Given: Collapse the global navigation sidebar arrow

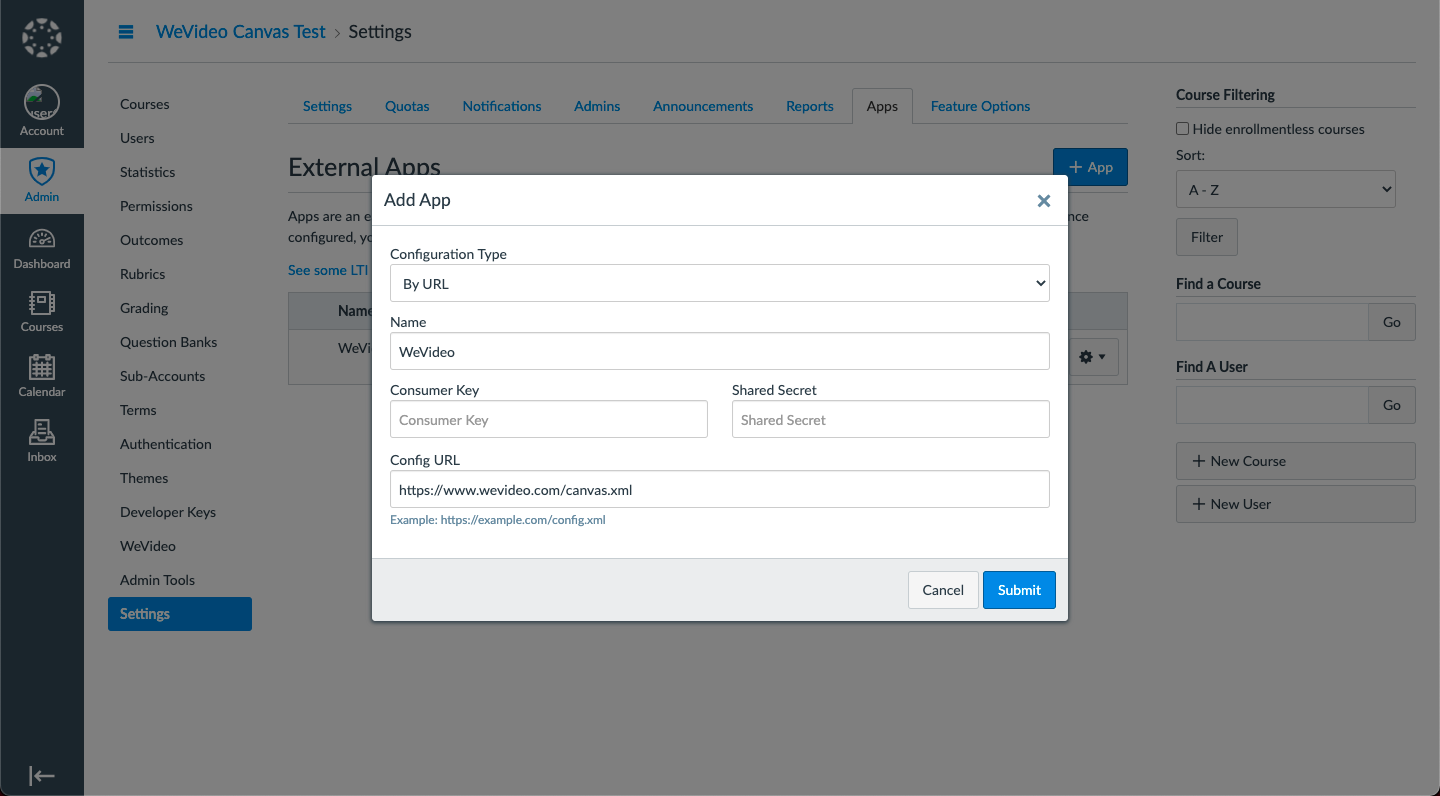Looking at the screenshot, I should (x=42, y=775).
